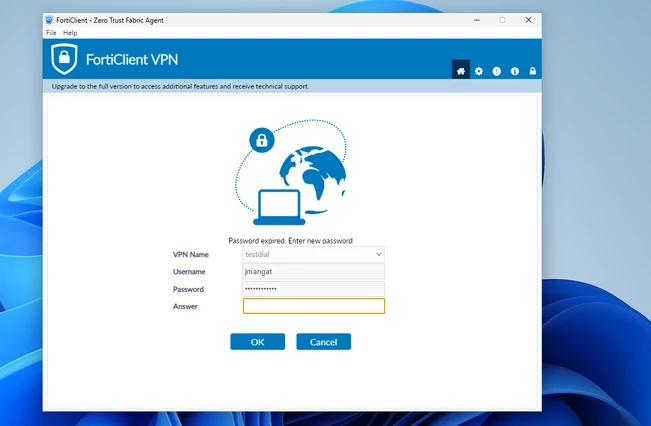Open the notifications exclamation icon
651x426 pixels.
coord(497,71)
